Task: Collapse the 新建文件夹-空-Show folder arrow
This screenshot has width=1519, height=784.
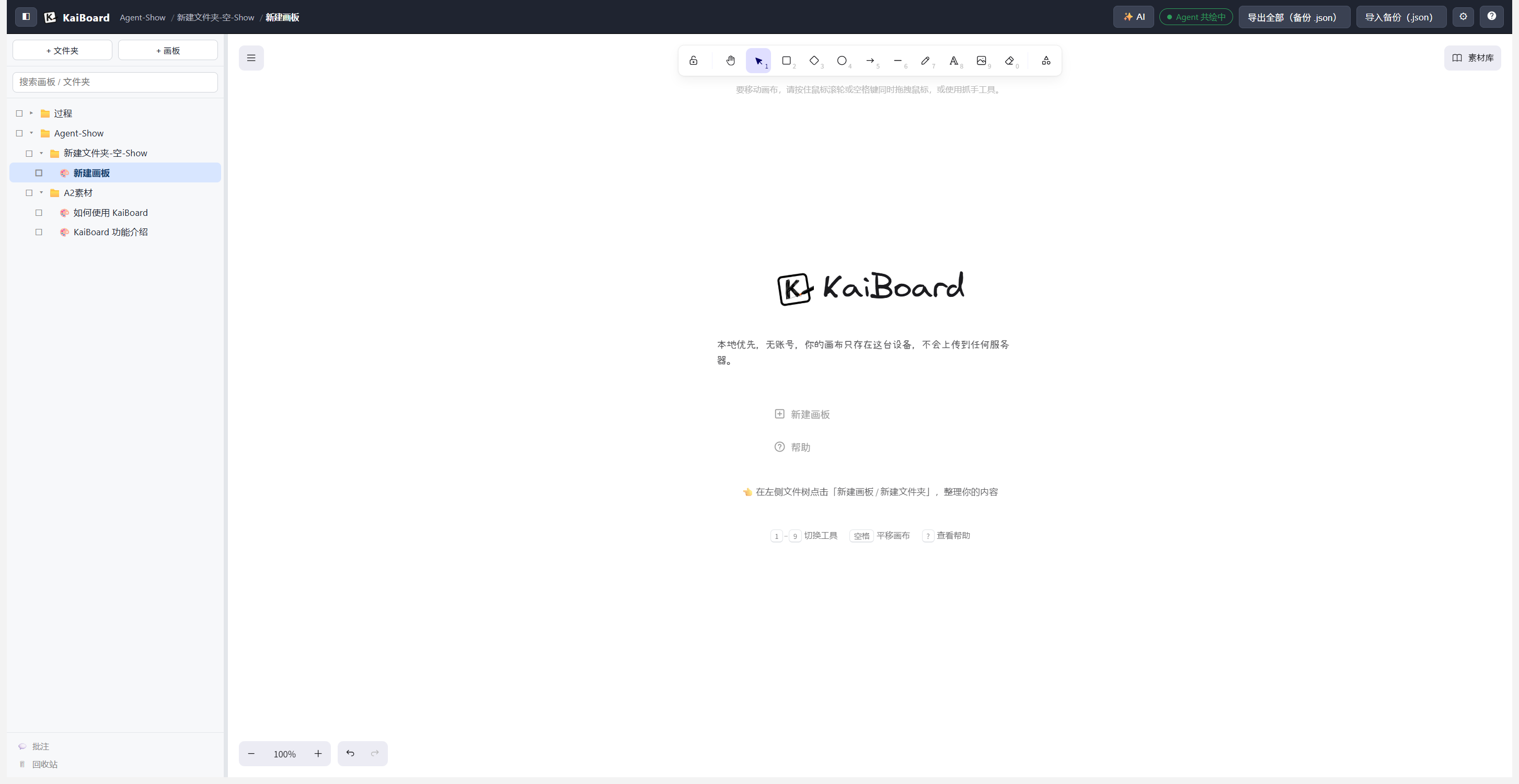Action: pyautogui.click(x=41, y=153)
